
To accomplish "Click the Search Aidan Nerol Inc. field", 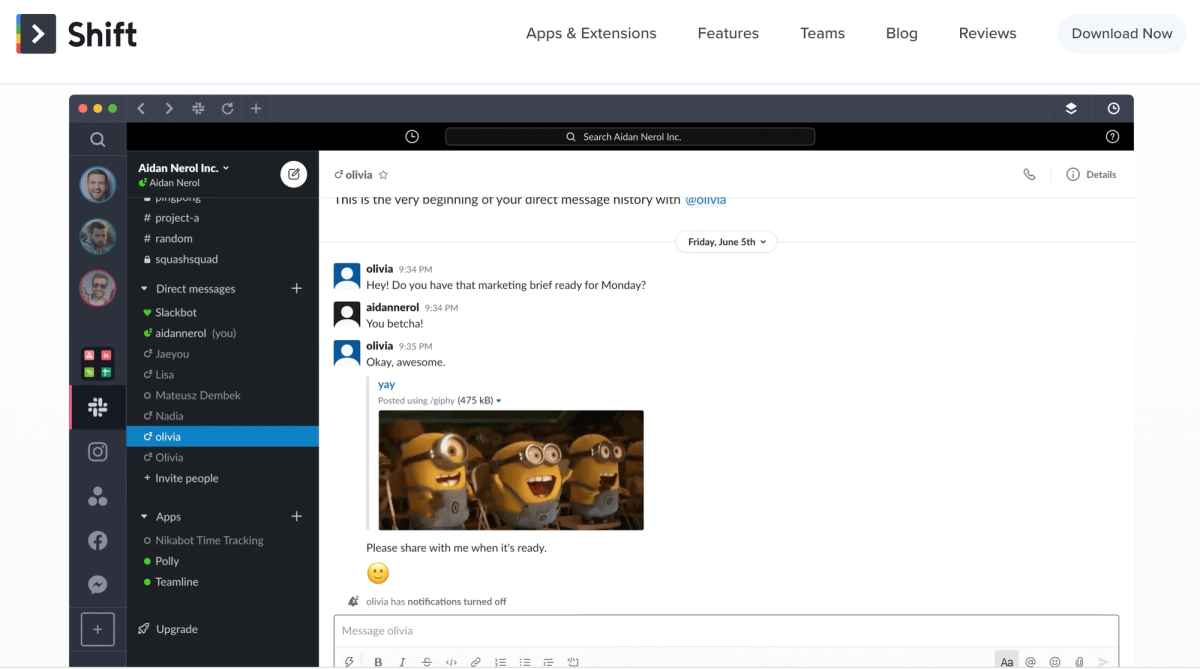I will 630,137.
